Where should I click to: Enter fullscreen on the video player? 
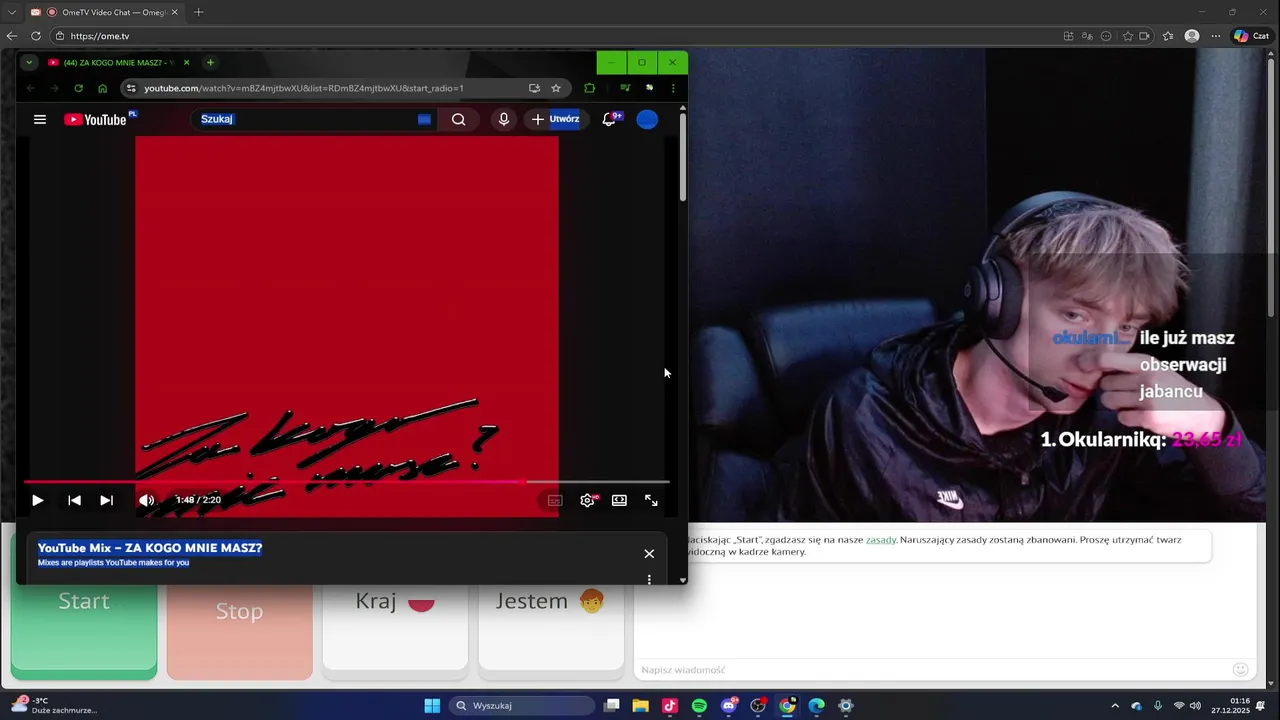point(651,500)
